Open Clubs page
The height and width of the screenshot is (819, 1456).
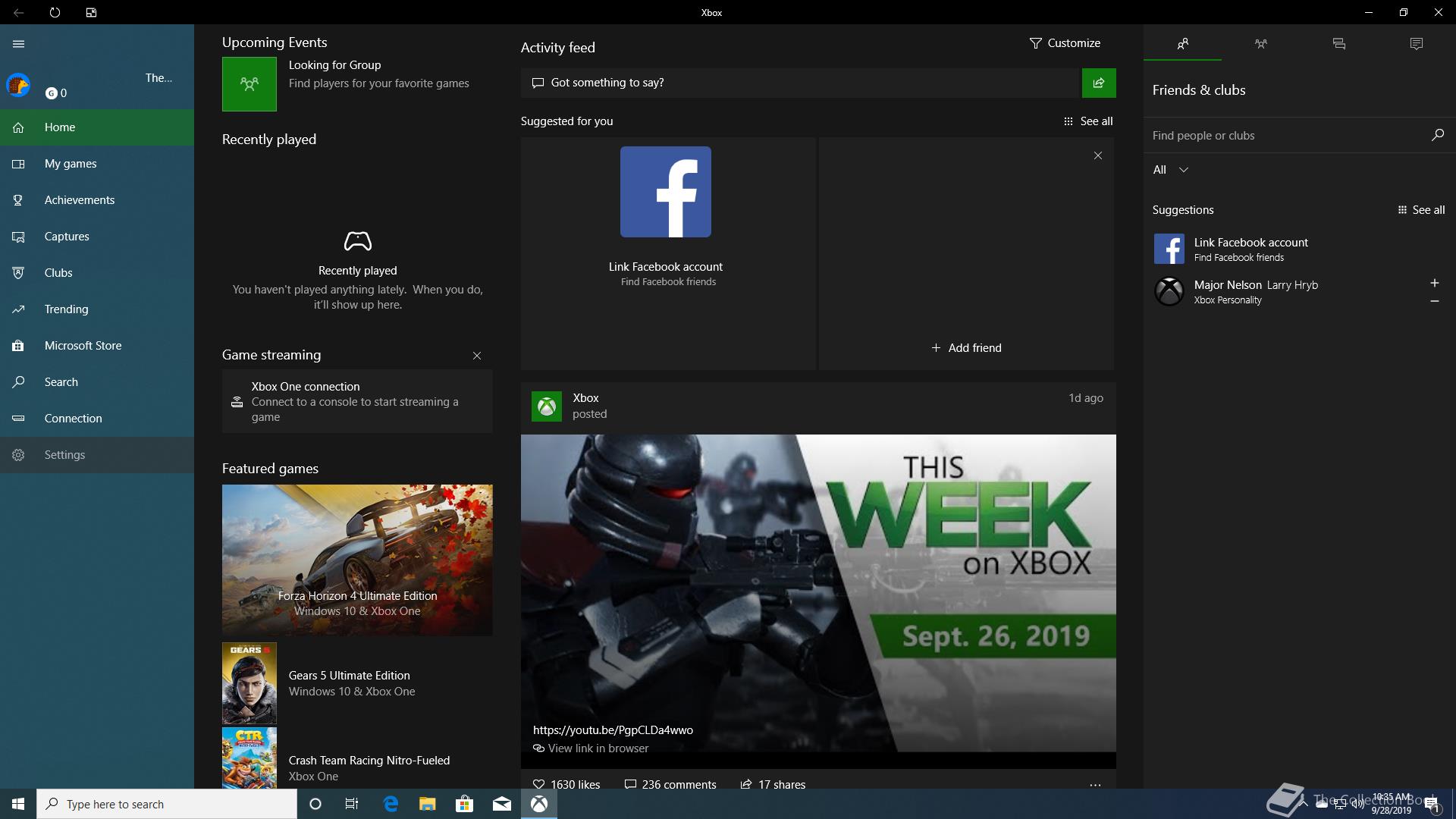coord(97,273)
